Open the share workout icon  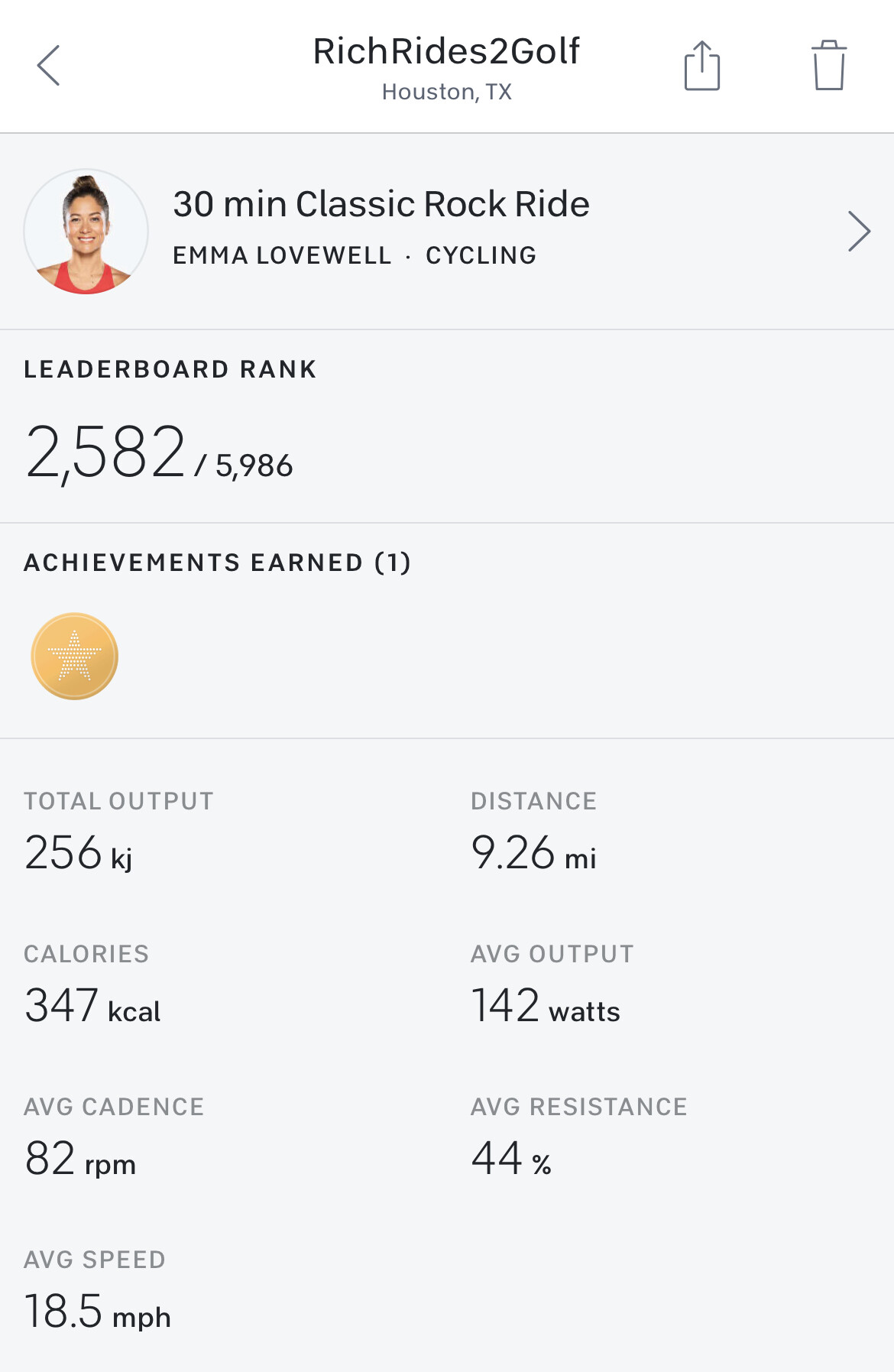point(701,66)
